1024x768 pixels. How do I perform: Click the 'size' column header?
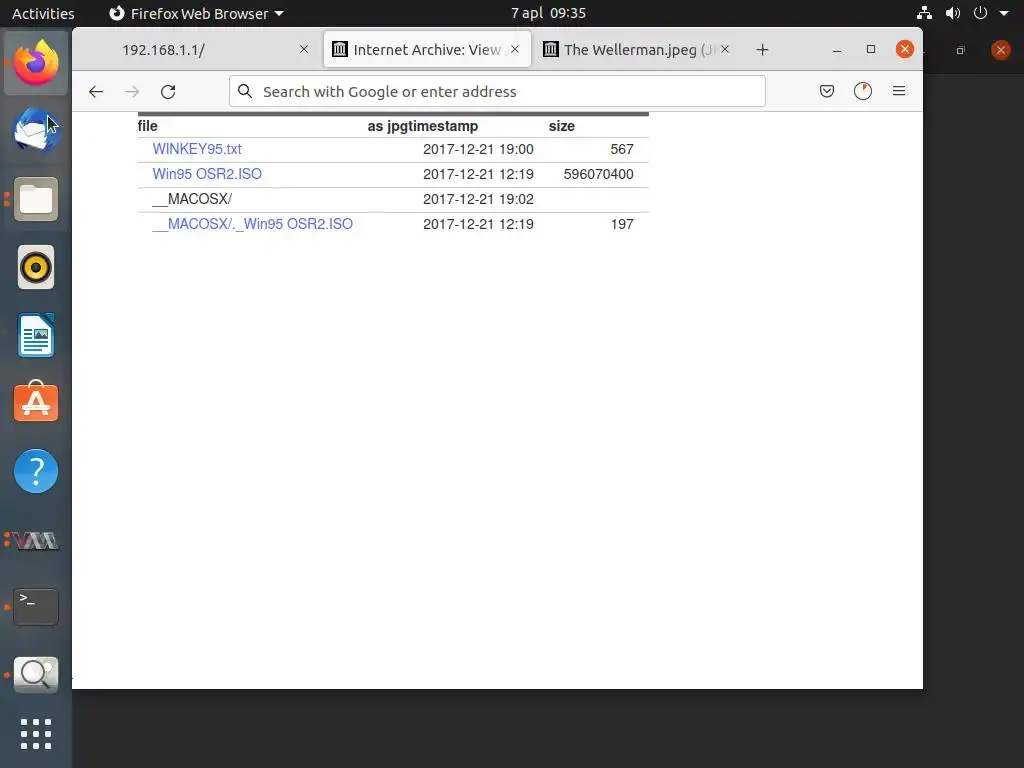[562, 126]
